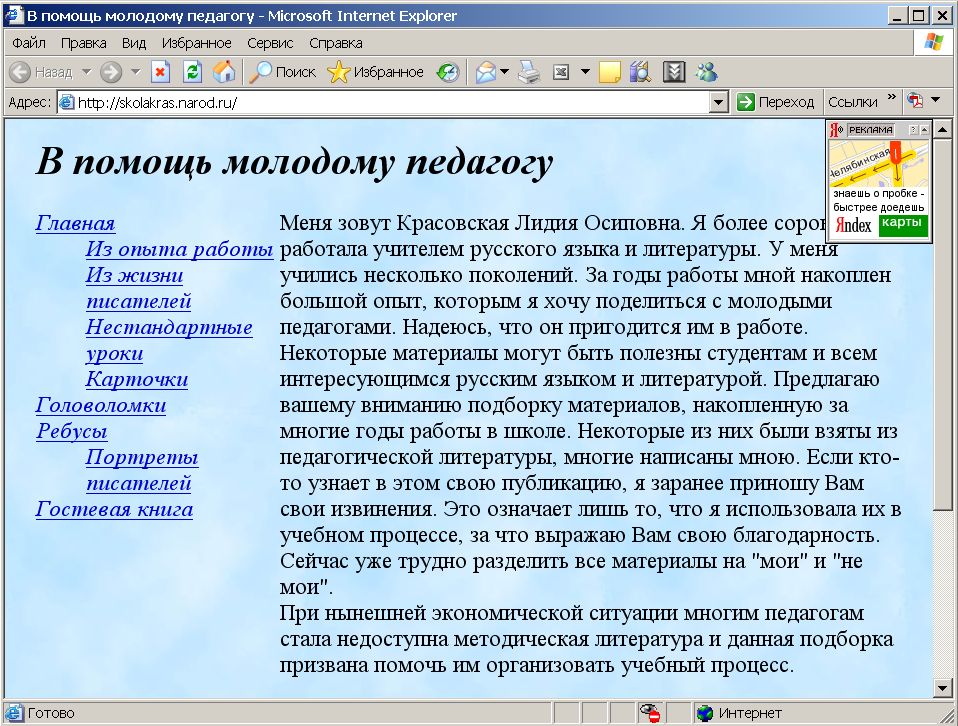
Task: Open the Головоломки link
Action: (x=101, y=405)
